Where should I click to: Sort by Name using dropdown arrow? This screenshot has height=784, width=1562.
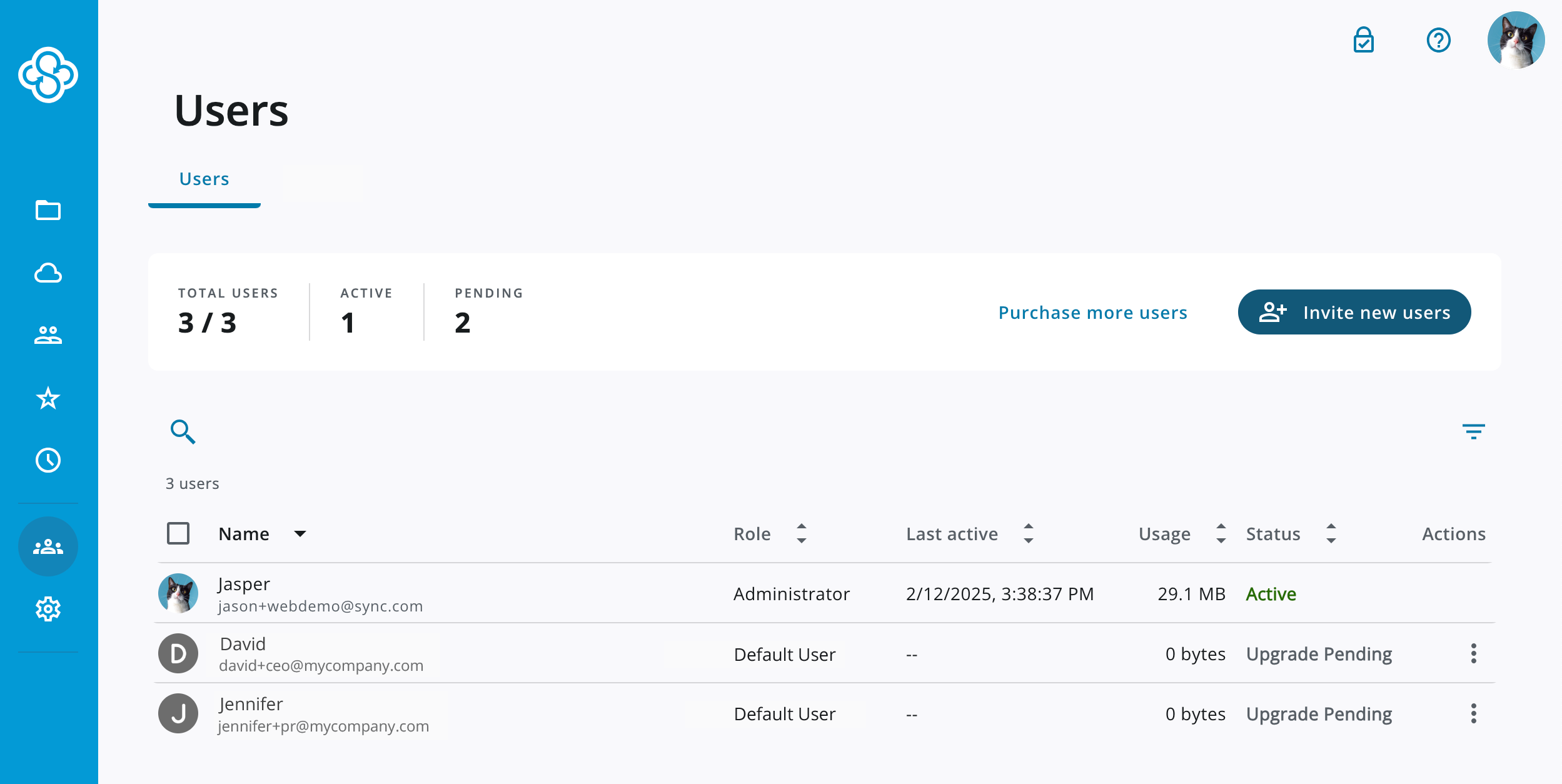click(x=300, y=534)
